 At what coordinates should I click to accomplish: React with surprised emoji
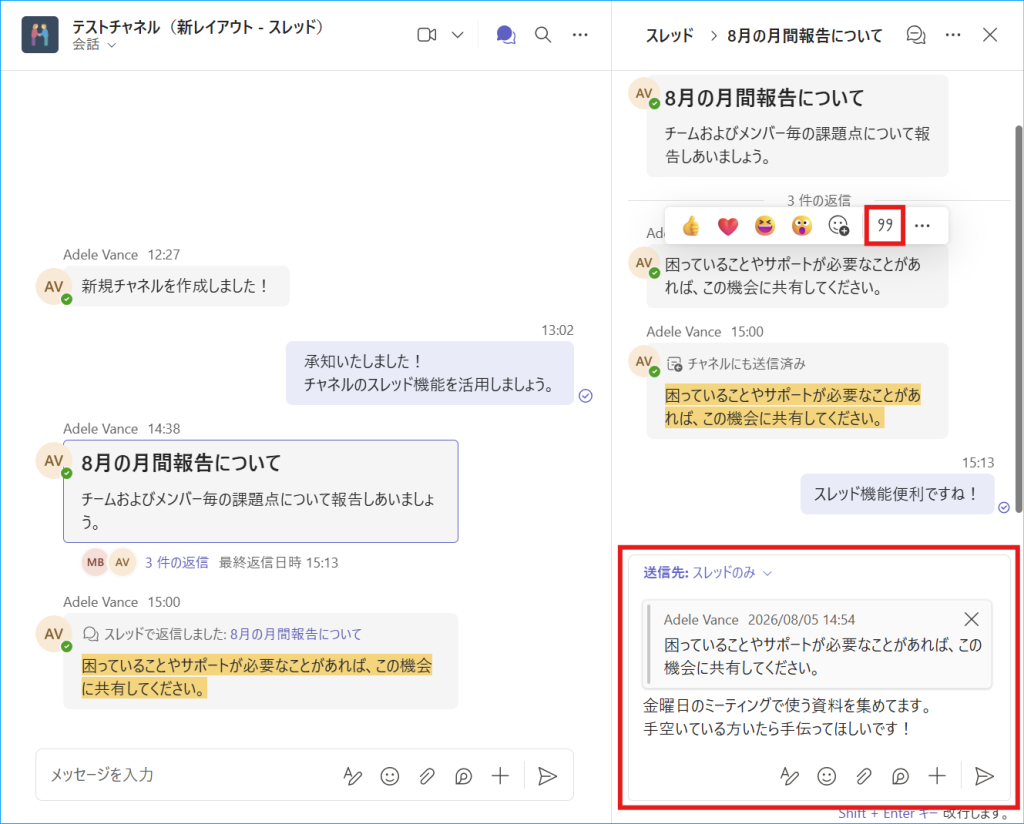click(x=801, y=226)
